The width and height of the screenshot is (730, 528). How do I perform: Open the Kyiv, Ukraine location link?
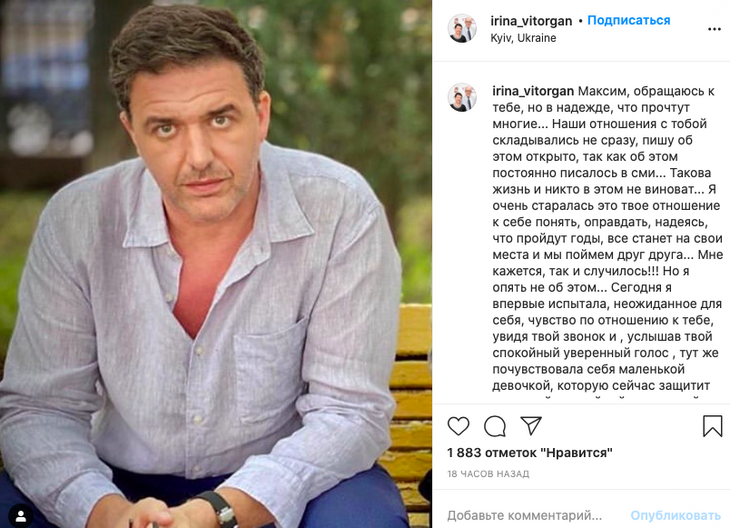(x=523, y=38)
